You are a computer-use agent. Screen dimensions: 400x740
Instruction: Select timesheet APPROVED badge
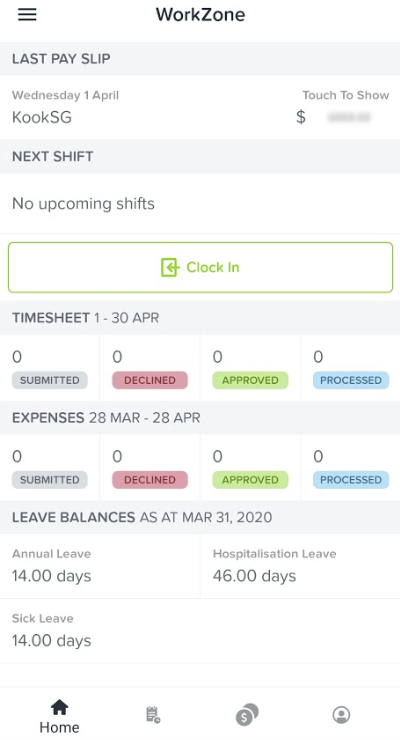point(250,380)
